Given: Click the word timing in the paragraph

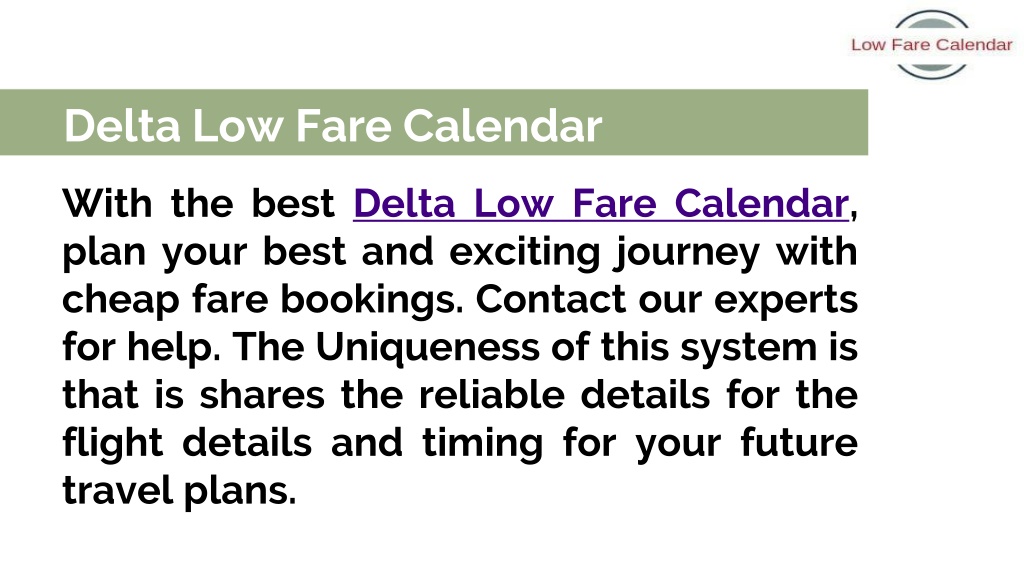Looking at the screenshot, I should [483, 444].
